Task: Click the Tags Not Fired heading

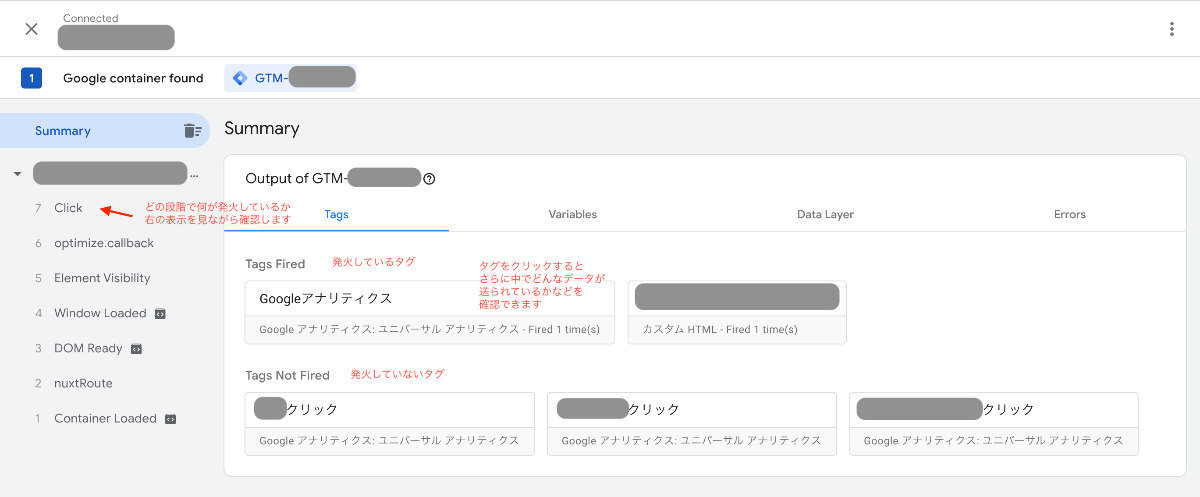Action: [287, 375]
